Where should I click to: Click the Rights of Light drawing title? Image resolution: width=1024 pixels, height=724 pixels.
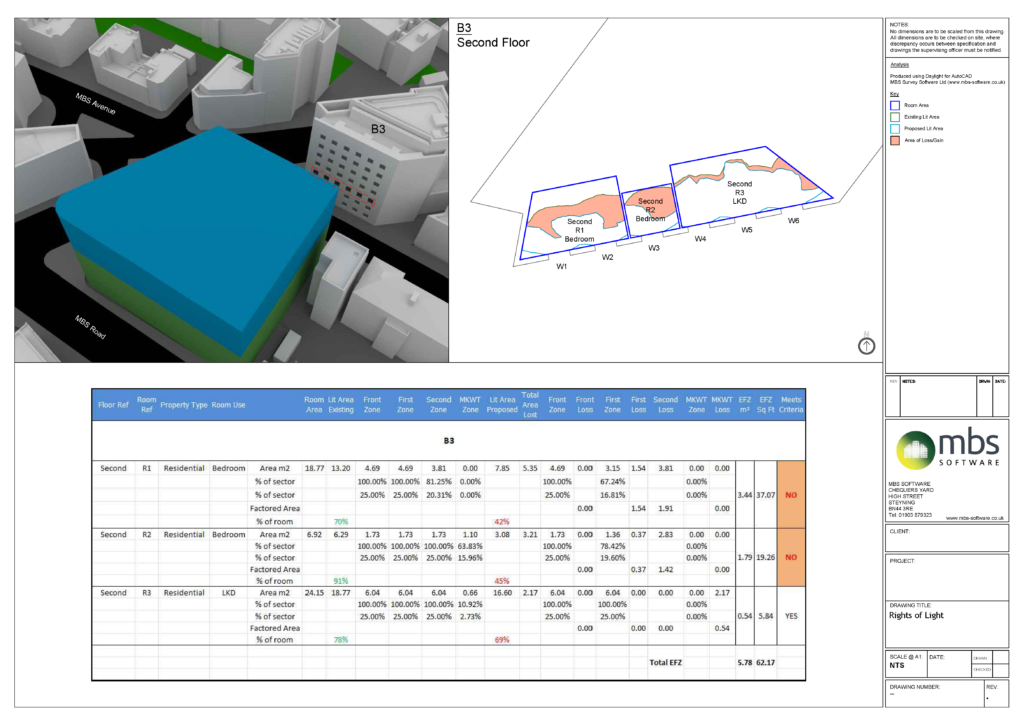916,616
